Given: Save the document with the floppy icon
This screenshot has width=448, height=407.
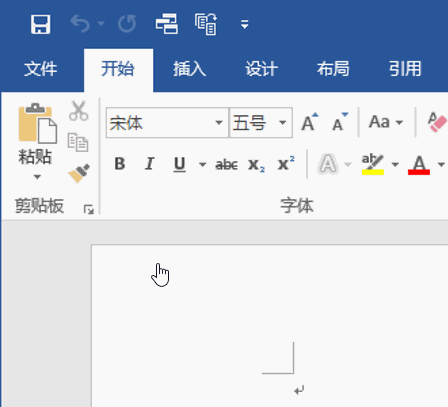Looking at the screenshot, I should [40, 24].
